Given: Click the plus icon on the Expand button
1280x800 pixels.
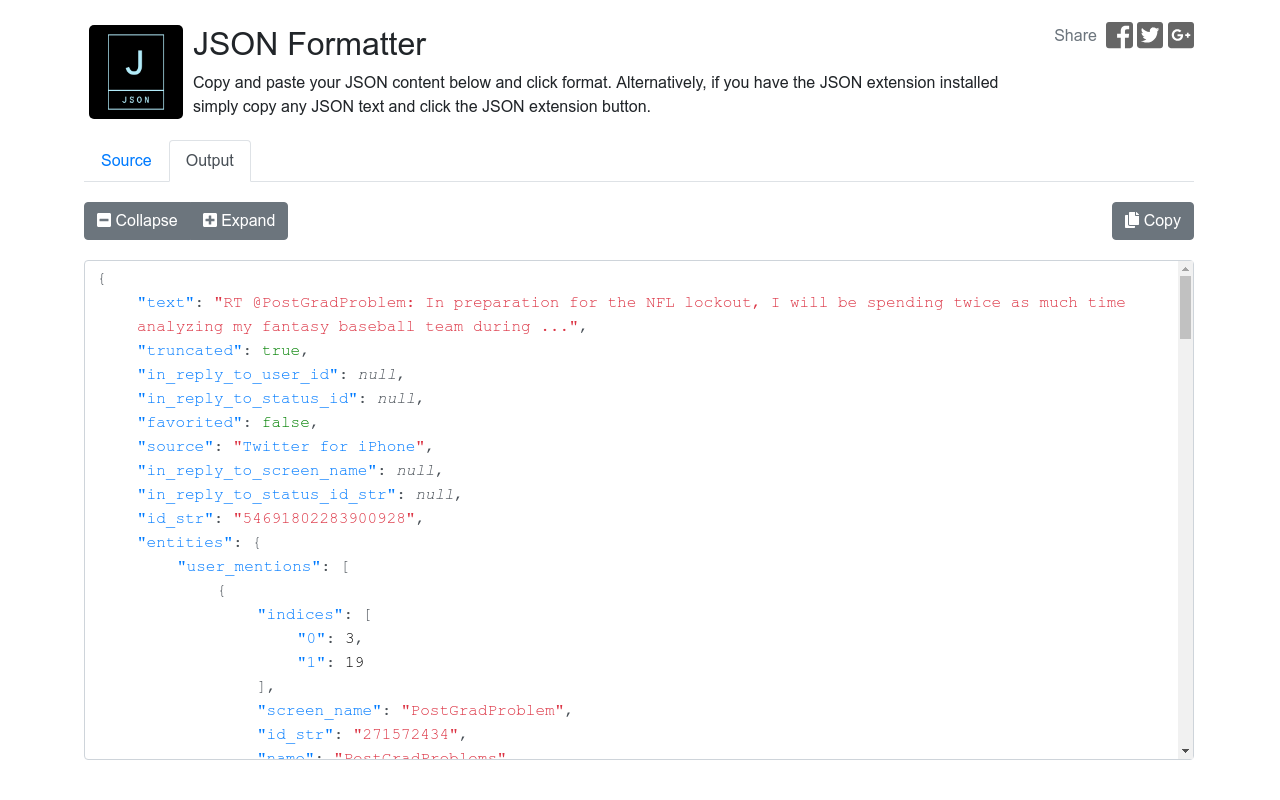Looking at the screenshot, I should point(210,220).
